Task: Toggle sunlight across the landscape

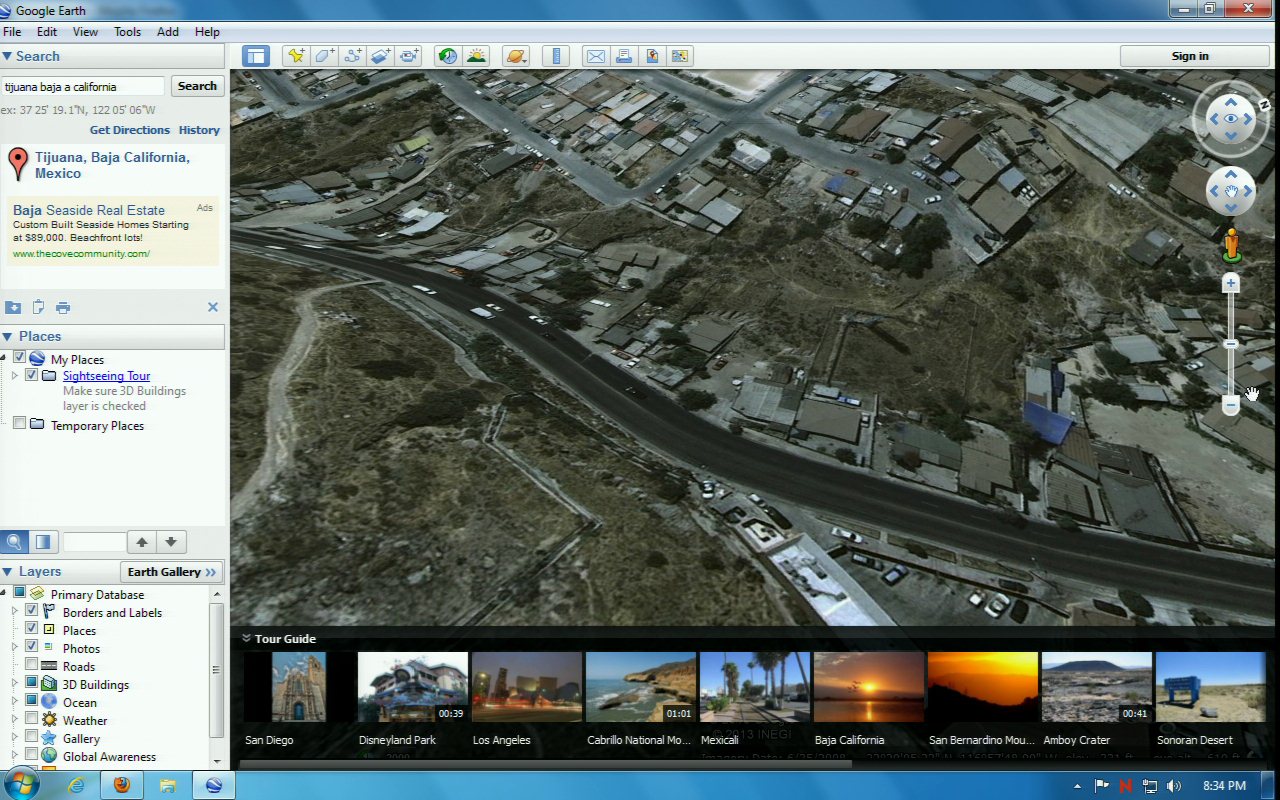Action: tap(476, 56)
